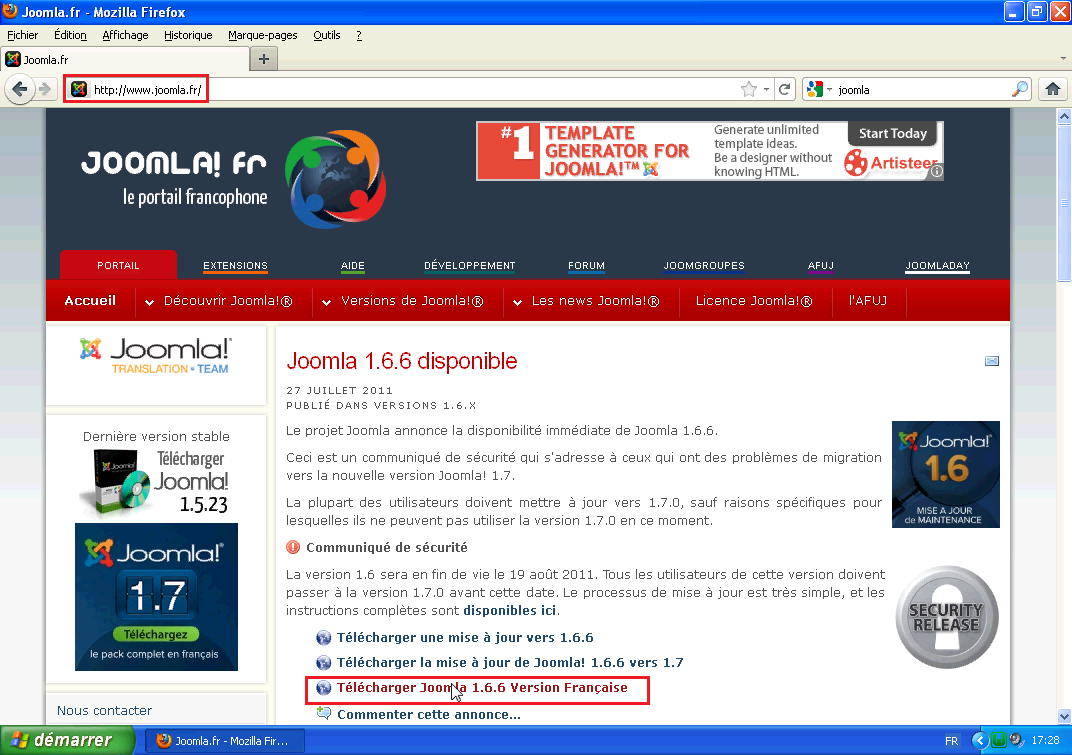Click Start Today on the Artisteer banner

pos(893,133)
